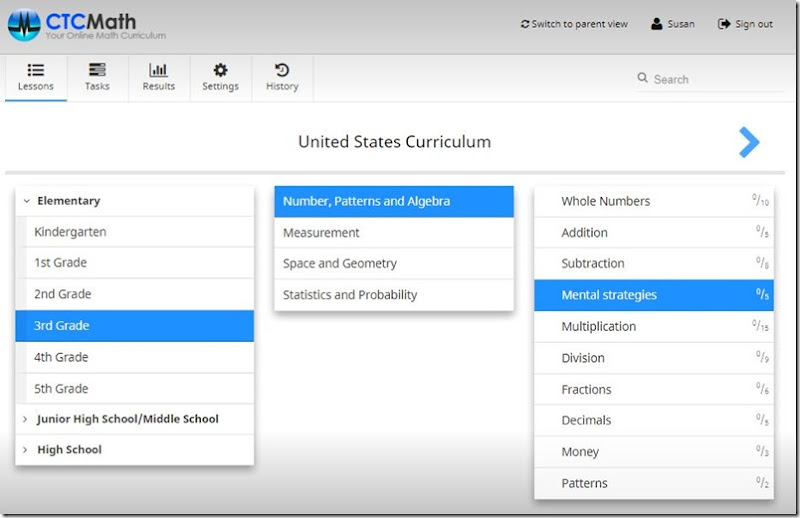The image size is (800, 518).
Task: Open the Subtraction topic
Action: [654, 263]
